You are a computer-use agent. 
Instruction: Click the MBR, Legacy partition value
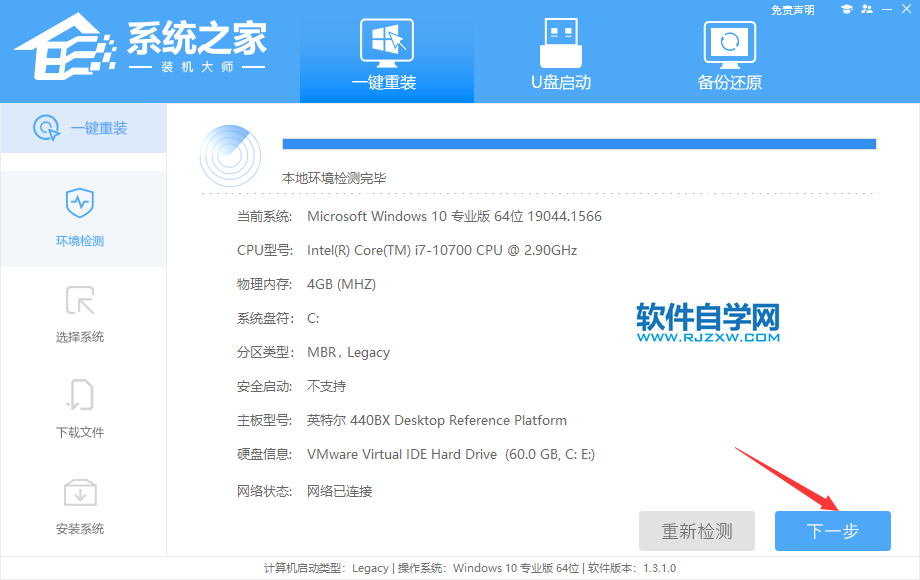point(349,352)
